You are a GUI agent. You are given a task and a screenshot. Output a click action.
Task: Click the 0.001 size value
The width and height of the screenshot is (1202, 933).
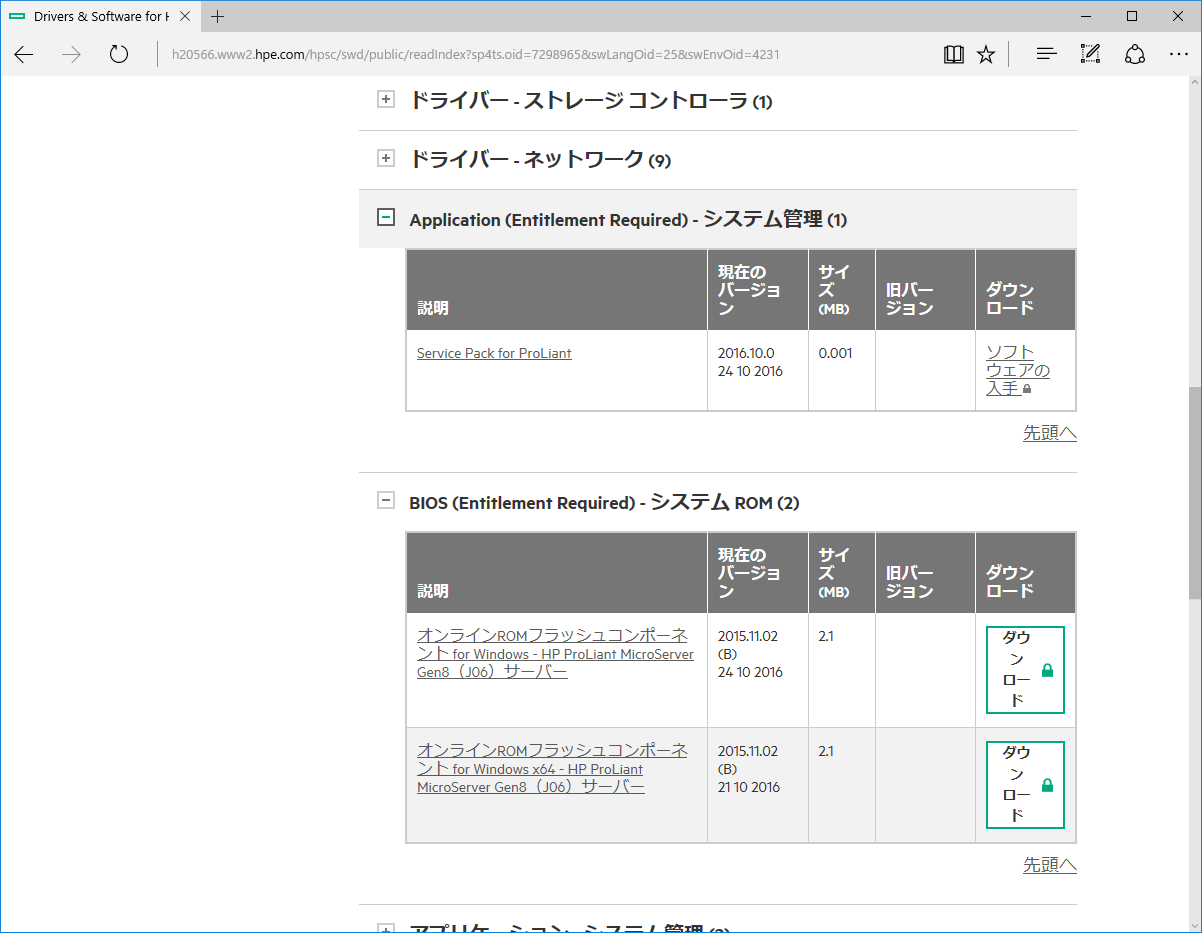coord(835,353)
